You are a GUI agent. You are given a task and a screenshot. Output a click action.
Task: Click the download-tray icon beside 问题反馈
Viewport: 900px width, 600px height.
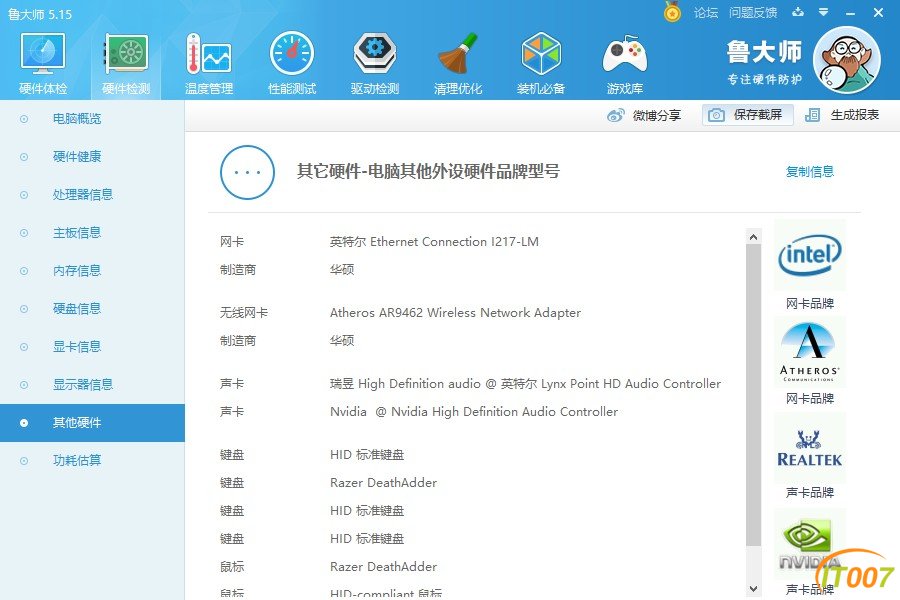(798, 12)
